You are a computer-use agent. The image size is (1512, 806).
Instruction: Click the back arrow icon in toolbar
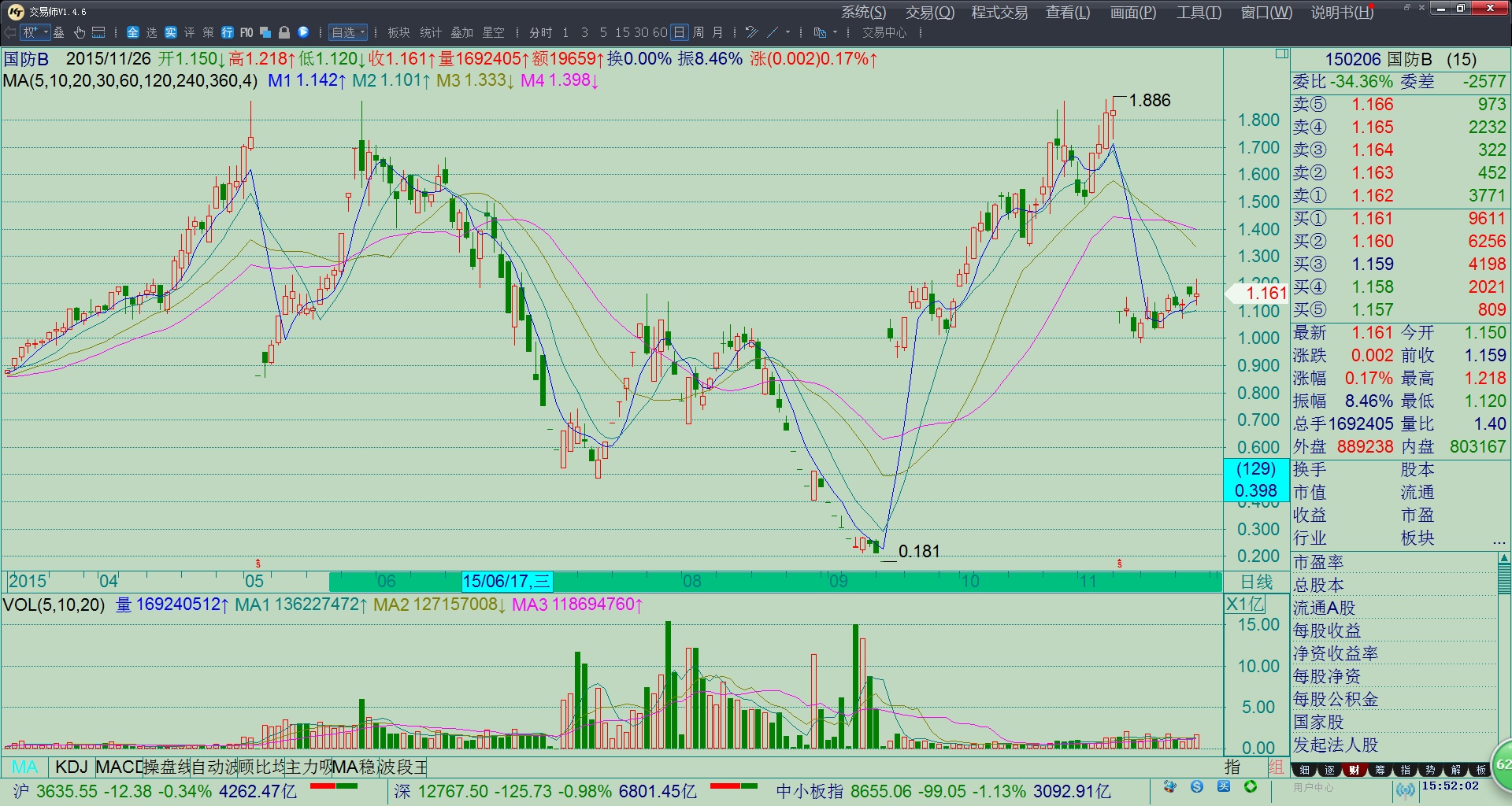[10, 32]
